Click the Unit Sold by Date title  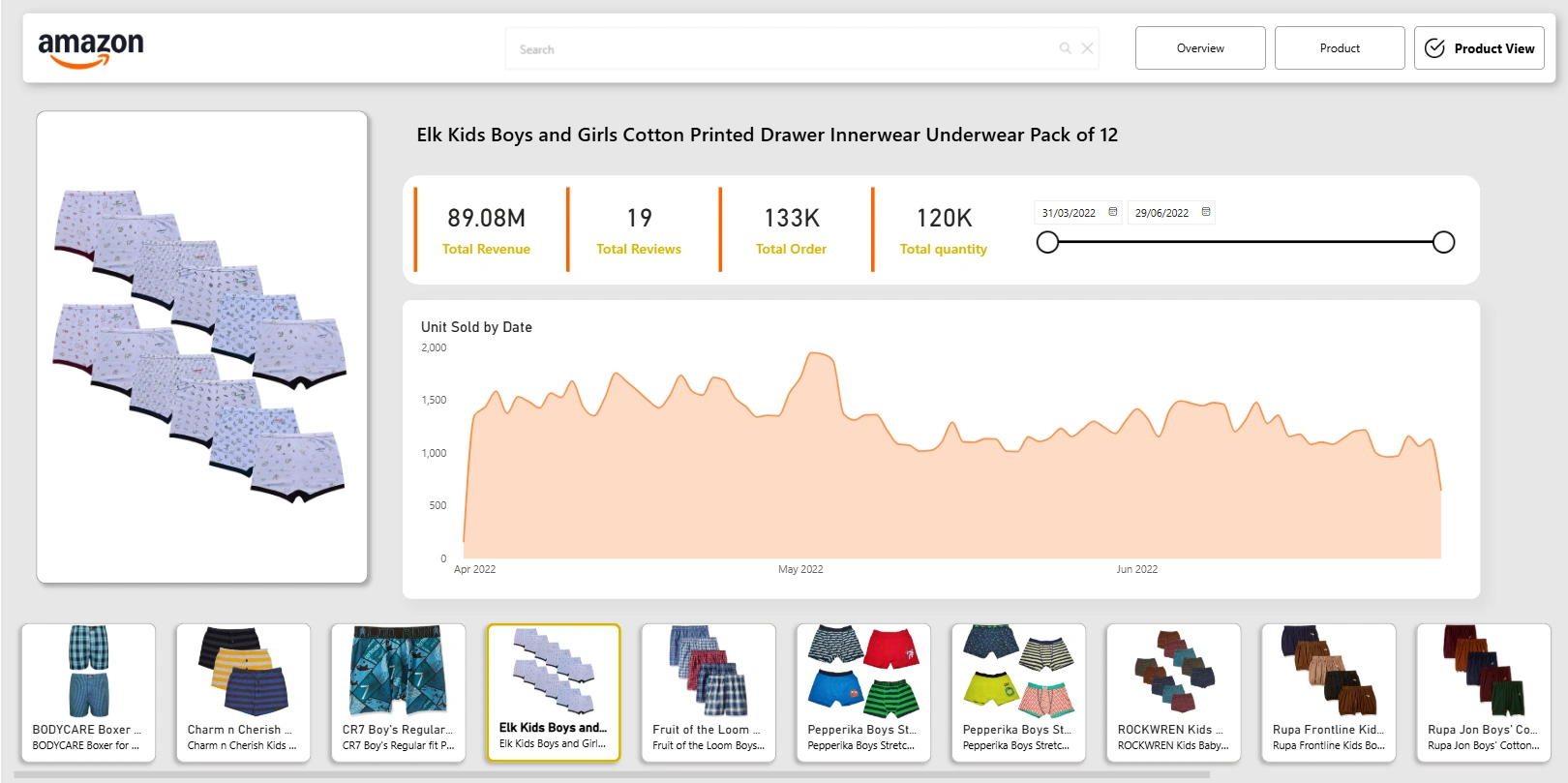[x=476, y=327]
